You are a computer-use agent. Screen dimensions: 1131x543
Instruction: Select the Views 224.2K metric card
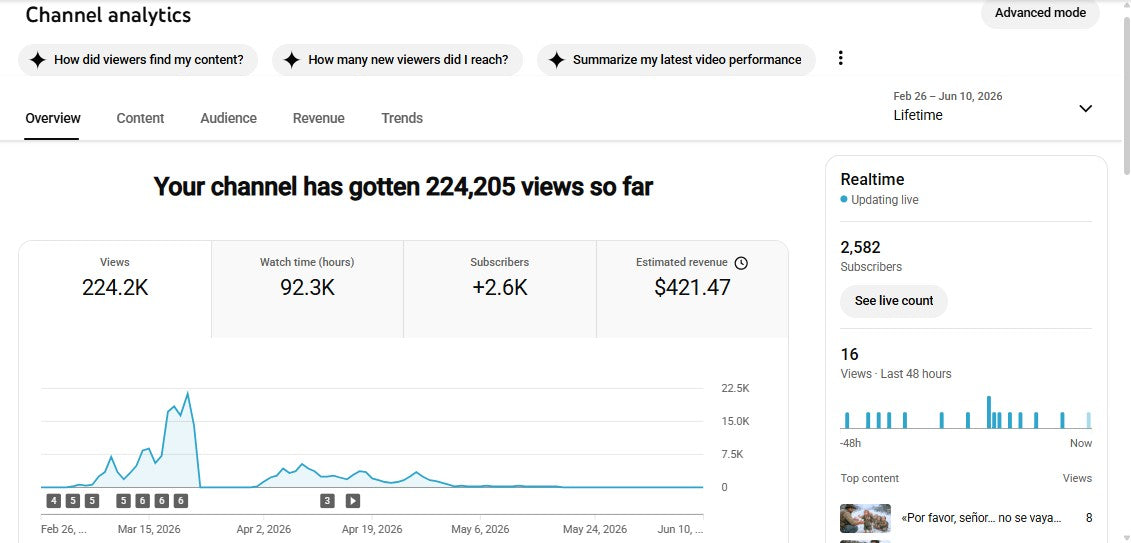pyautogui.click(x=115, y=289)
